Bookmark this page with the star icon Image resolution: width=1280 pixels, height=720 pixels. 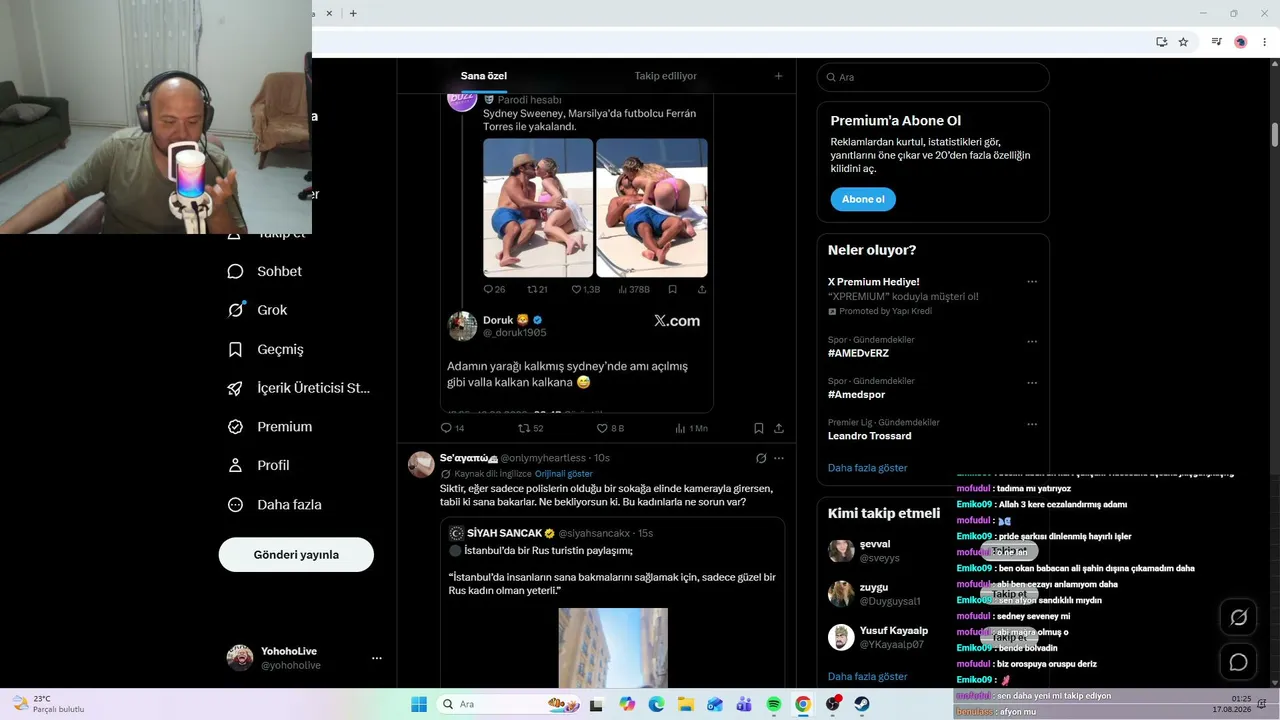click(x=1183, y=42)
